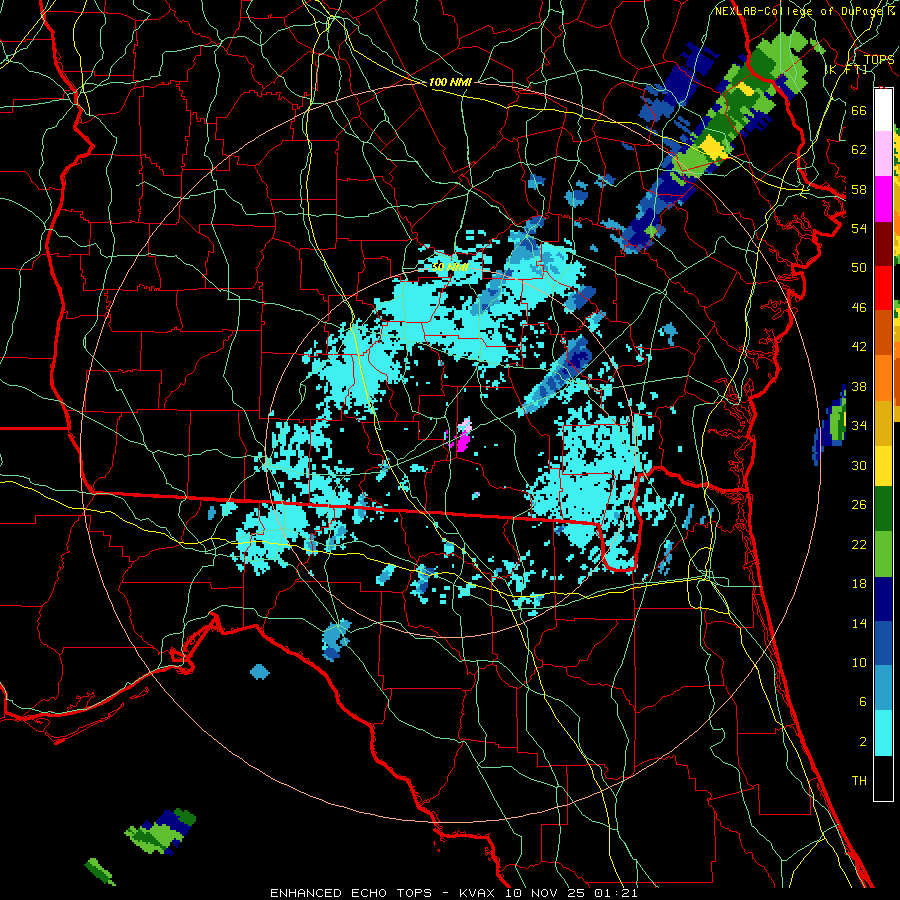Click the 30 value on the scale
The image size is (900, 900).
click(859, 465)
